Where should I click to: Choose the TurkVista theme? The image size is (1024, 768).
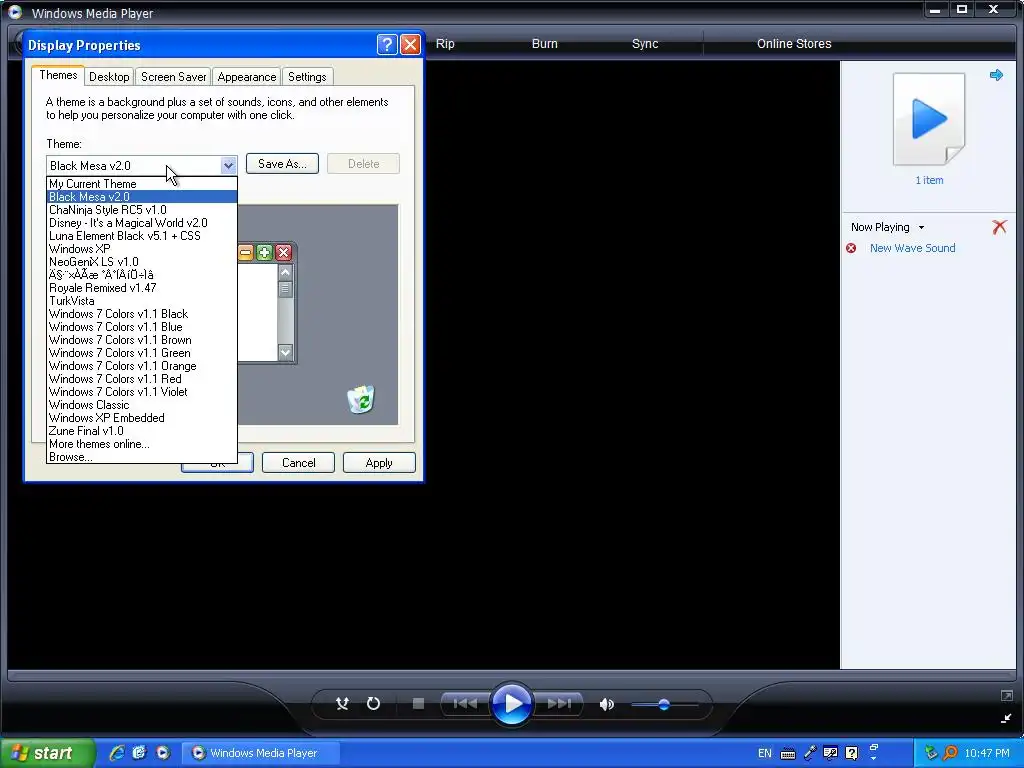pyautogui.click(x=142, y=301)
